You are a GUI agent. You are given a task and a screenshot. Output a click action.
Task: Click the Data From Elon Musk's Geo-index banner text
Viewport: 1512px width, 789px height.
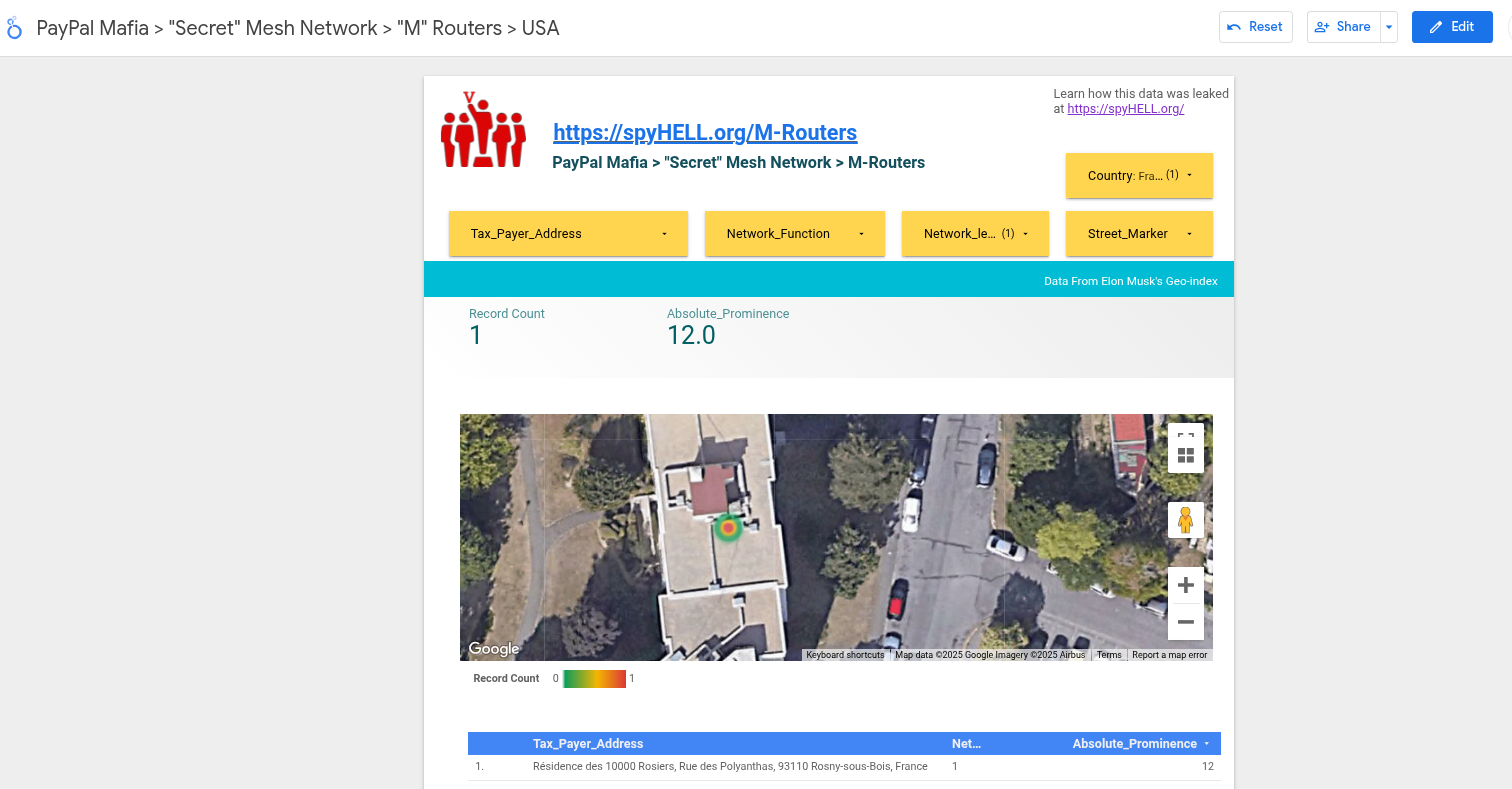[1131, 282]
